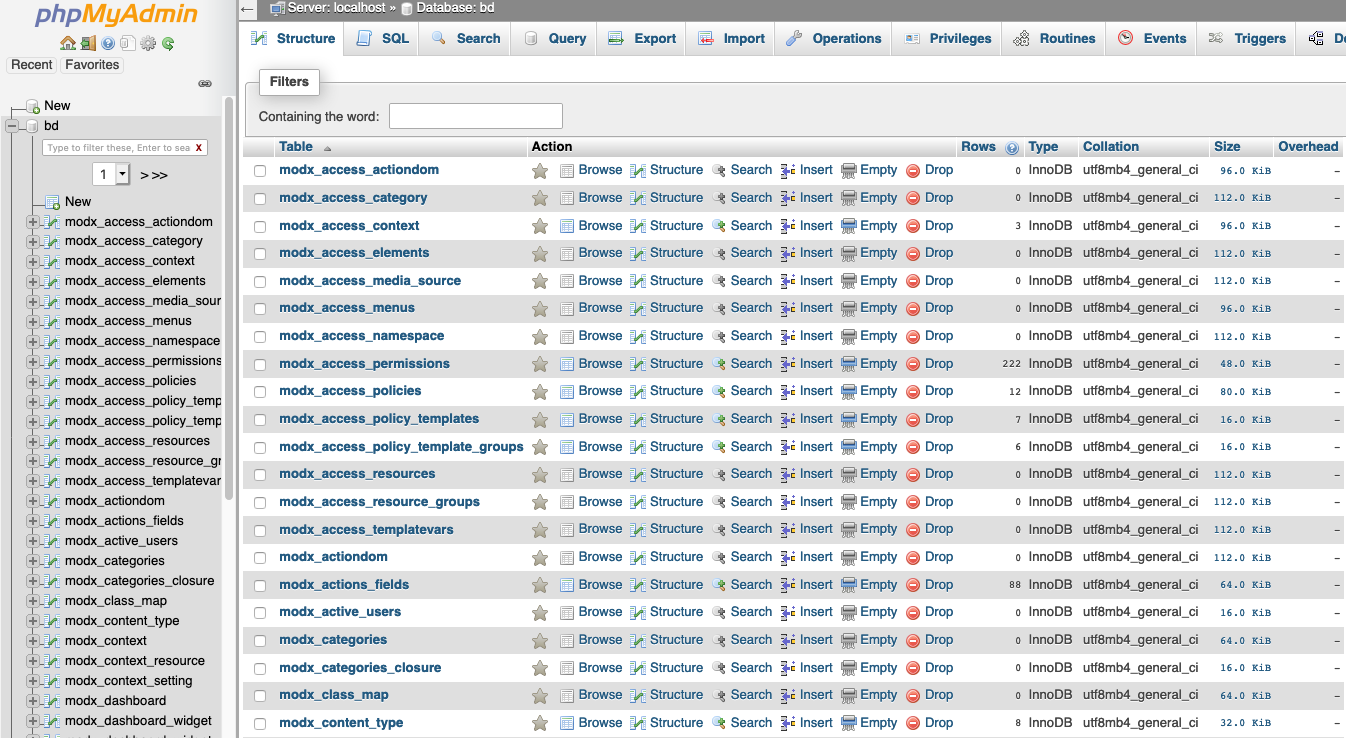This screenshot has width=1346, height=738.
Task: Open phpMyAdmin documentation question-mark icon
Action: coord(108,43)
